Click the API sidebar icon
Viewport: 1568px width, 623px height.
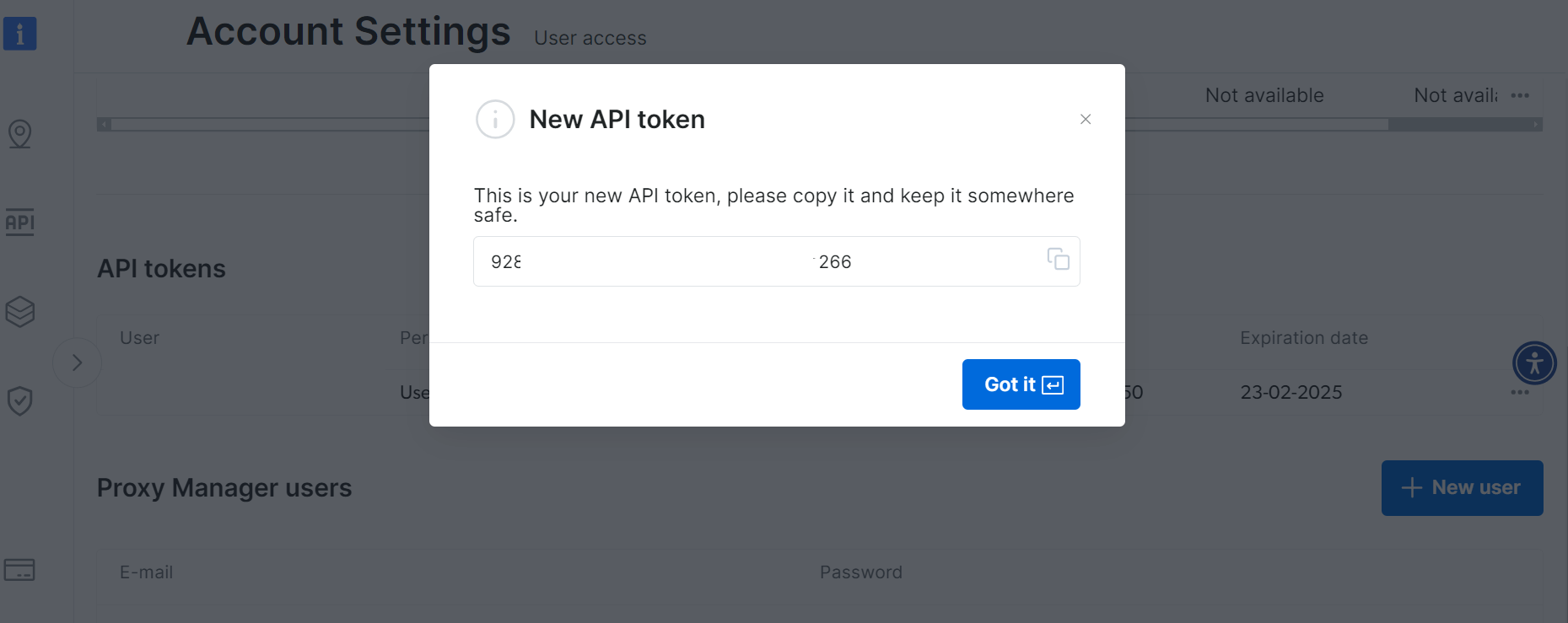19,223
